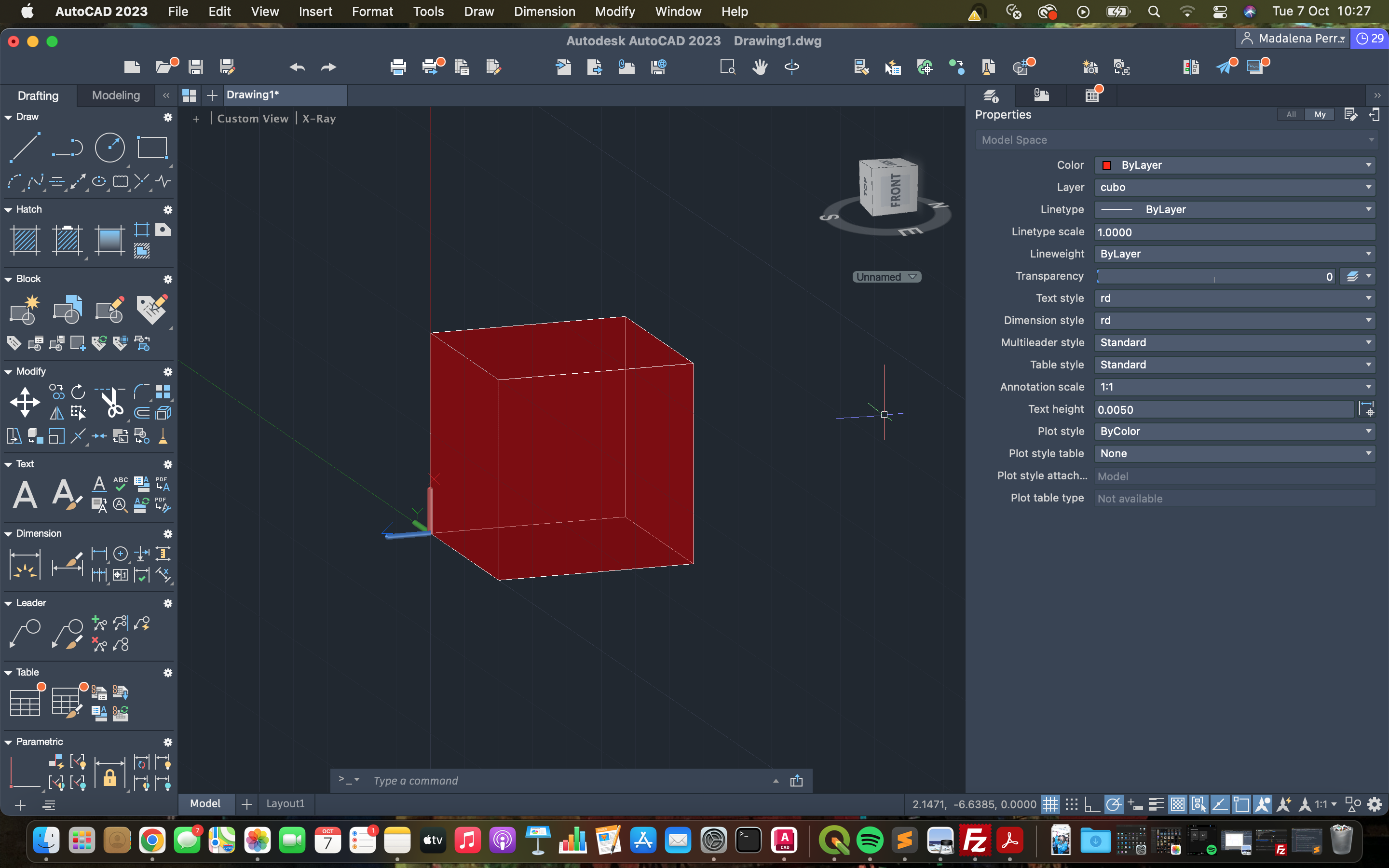Toggle ortho mode in status bar
The width and height of the screenshot is (1389, 868).
[1092, 804]
